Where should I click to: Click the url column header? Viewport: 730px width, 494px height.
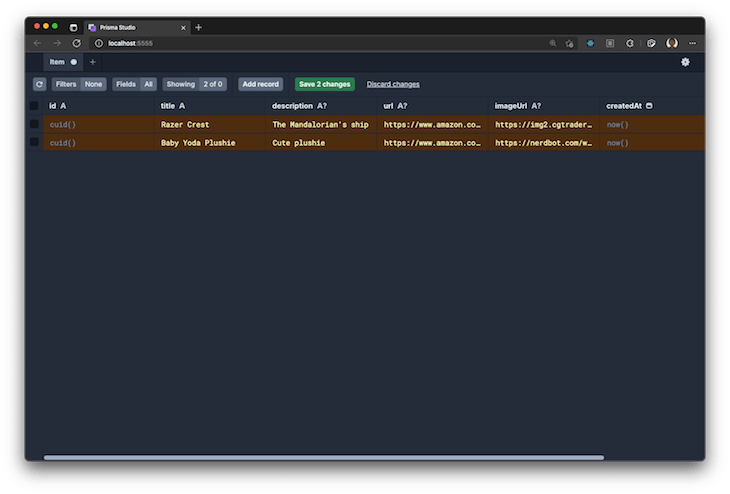click(x=433, y=106)
